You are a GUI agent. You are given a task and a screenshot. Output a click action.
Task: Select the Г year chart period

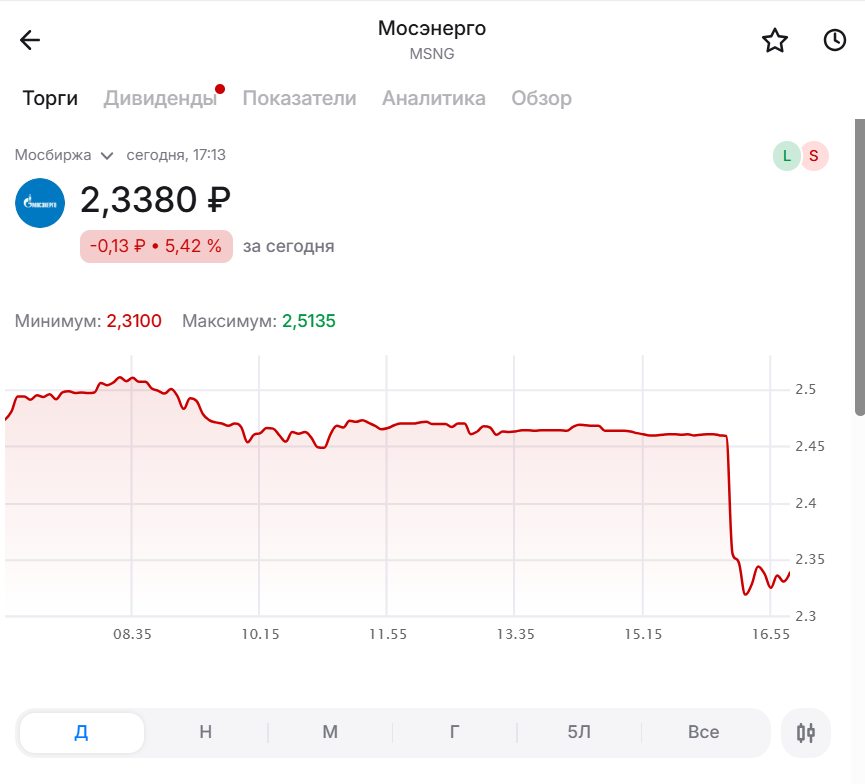(454, 732)
